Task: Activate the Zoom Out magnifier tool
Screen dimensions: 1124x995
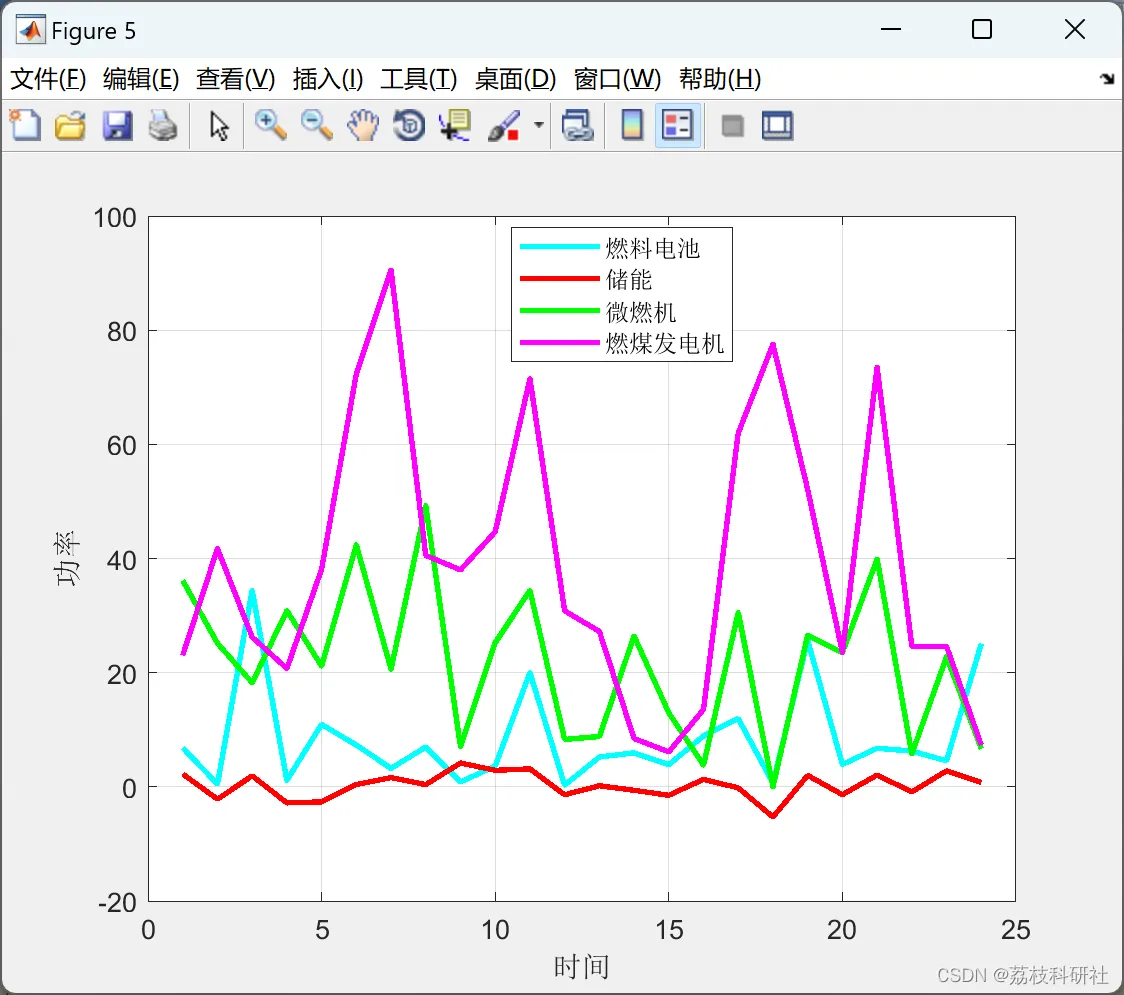Action: 316,125
